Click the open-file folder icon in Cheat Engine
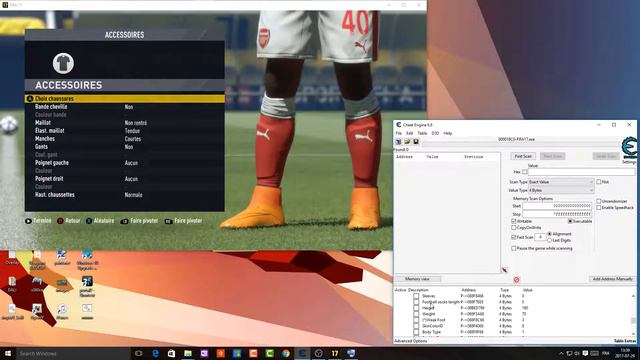Screen dimensions: 640x360 click(407, 142)
